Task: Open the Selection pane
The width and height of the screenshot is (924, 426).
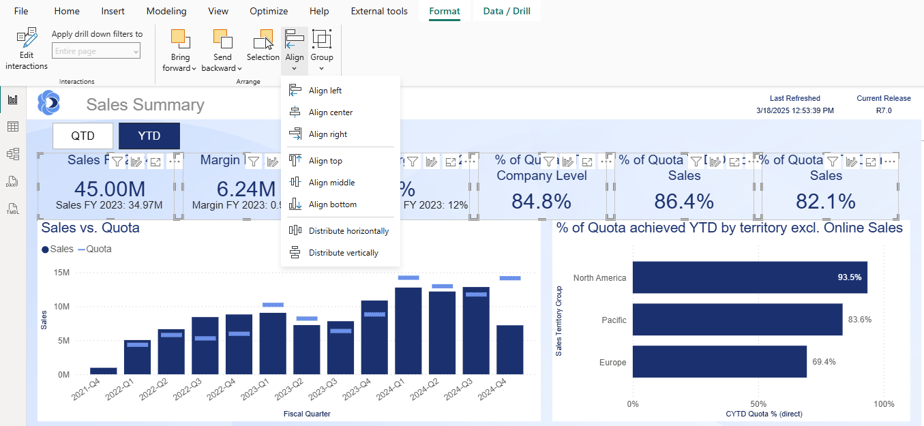Action: [x=263, y=46]
